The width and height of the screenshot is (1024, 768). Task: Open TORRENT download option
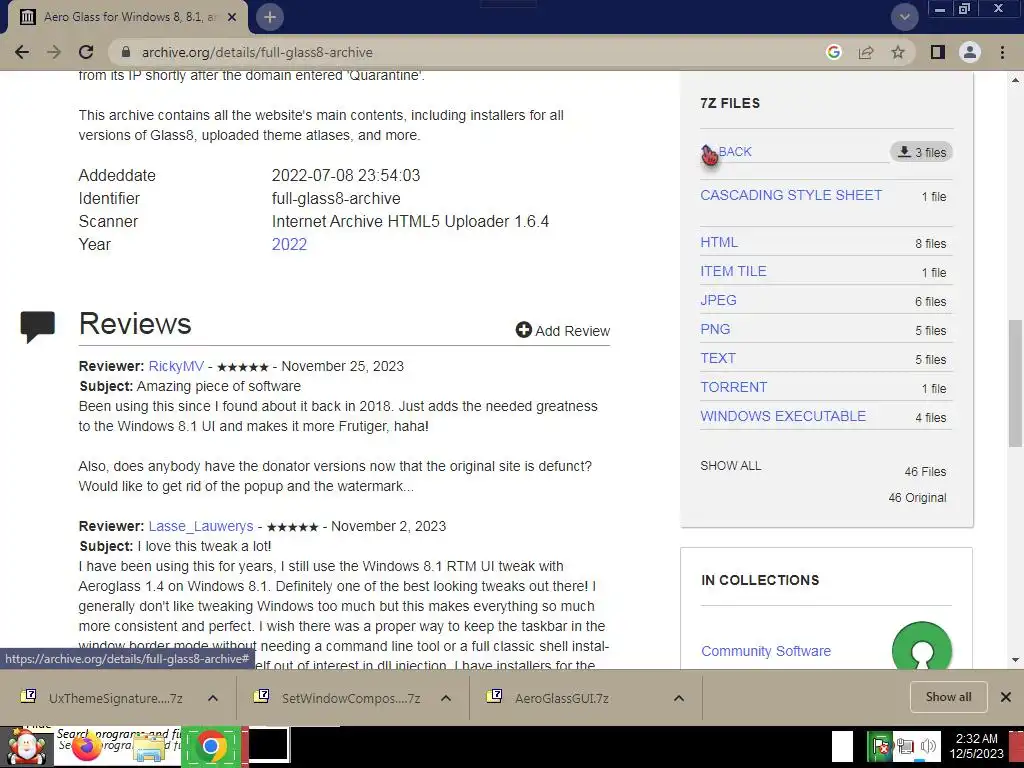click(733, 387)
